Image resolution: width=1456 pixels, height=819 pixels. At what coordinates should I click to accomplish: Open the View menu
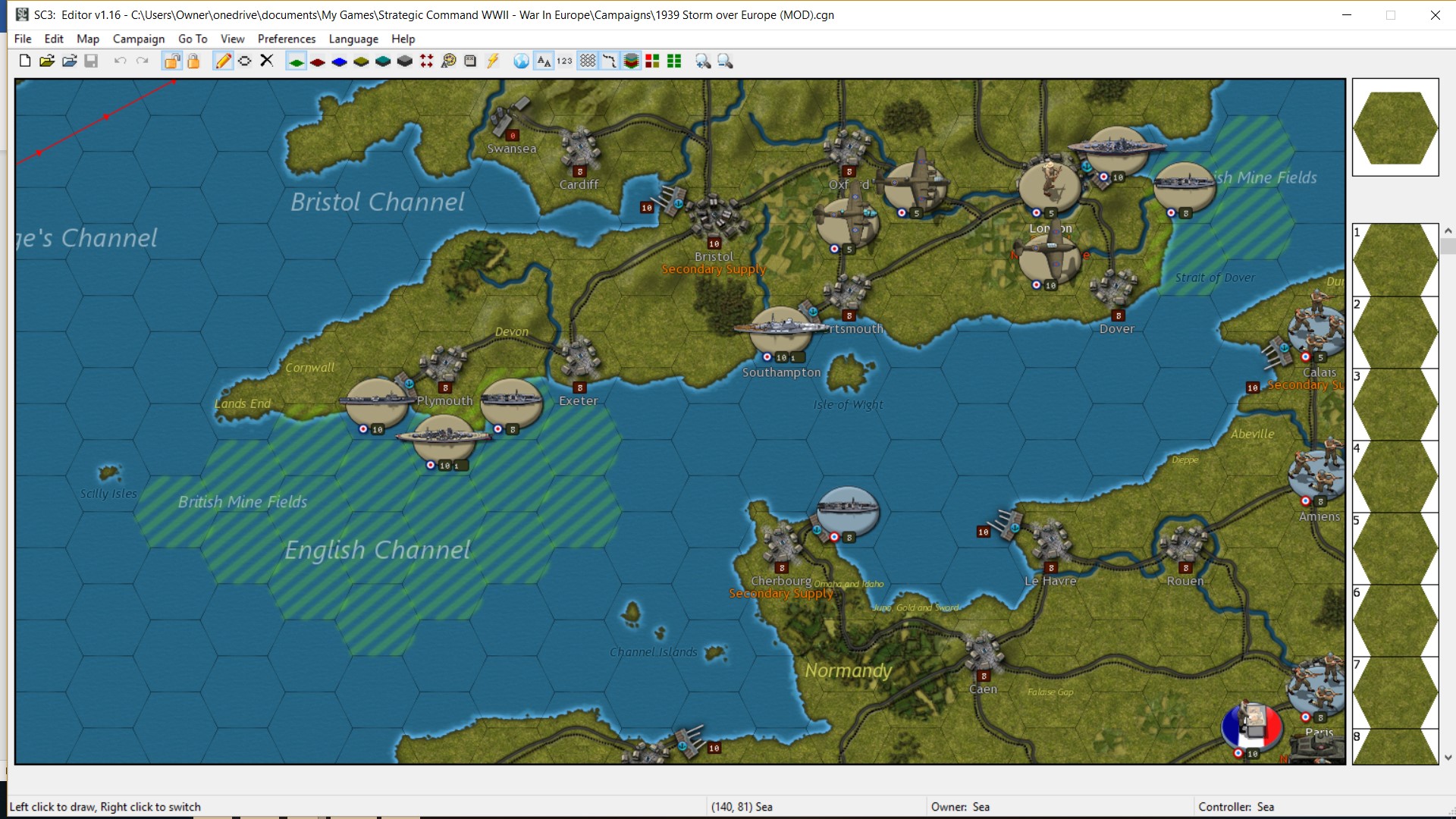point(233,39)
